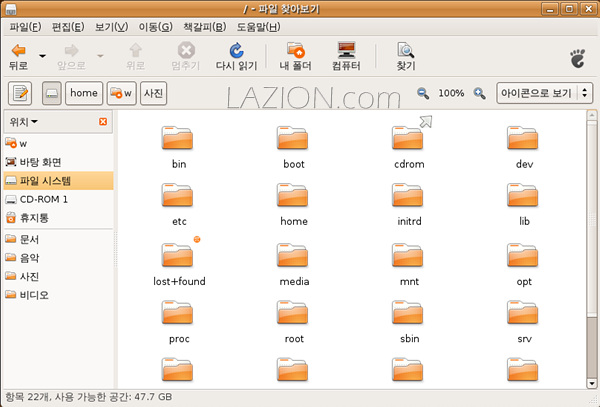Select the root folder icon

tap(292, 312)
